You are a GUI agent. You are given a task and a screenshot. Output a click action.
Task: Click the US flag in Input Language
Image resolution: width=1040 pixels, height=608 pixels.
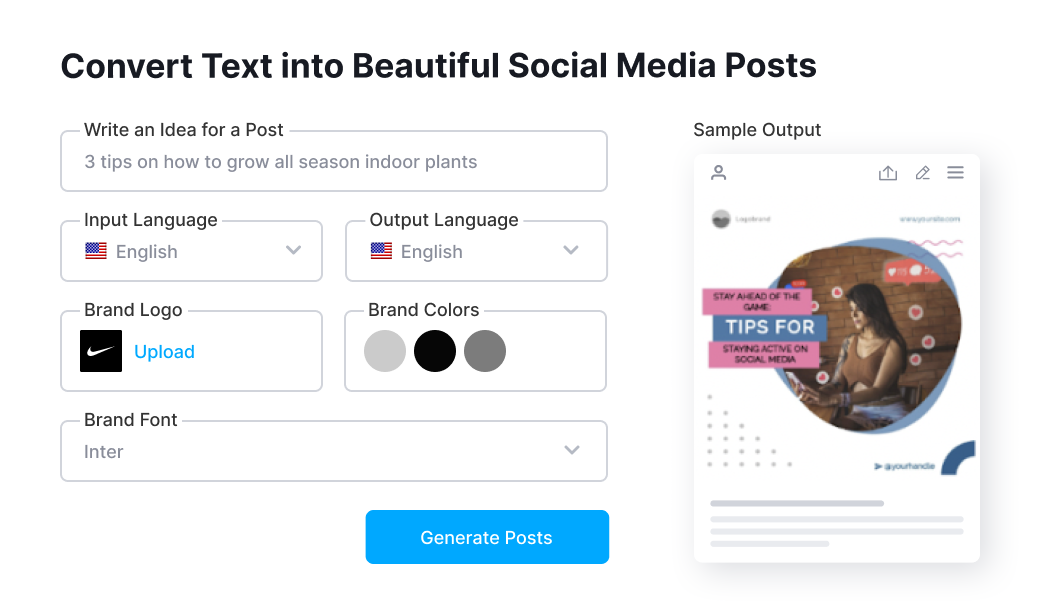[96, 251]
